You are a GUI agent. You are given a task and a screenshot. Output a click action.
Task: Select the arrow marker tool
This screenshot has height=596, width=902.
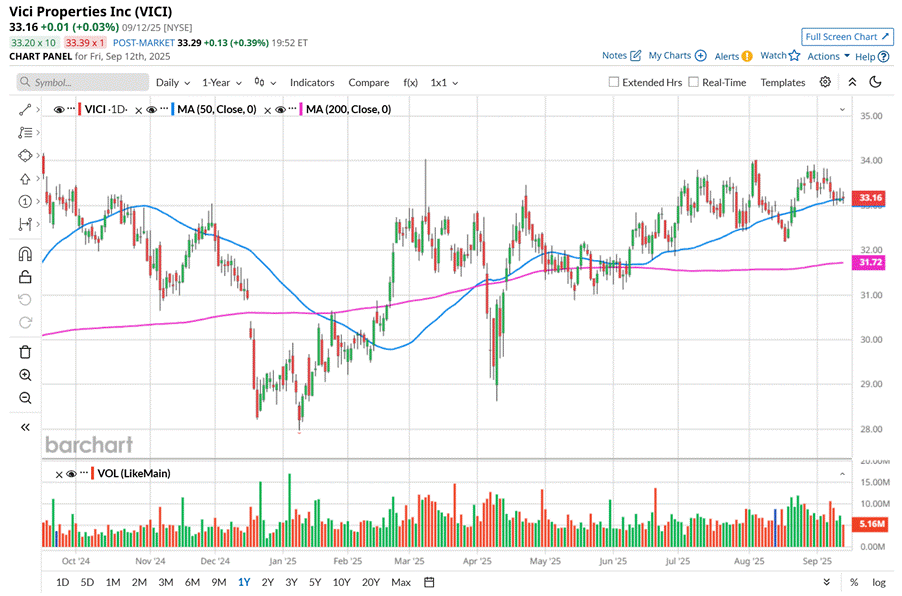pos(25,178)
